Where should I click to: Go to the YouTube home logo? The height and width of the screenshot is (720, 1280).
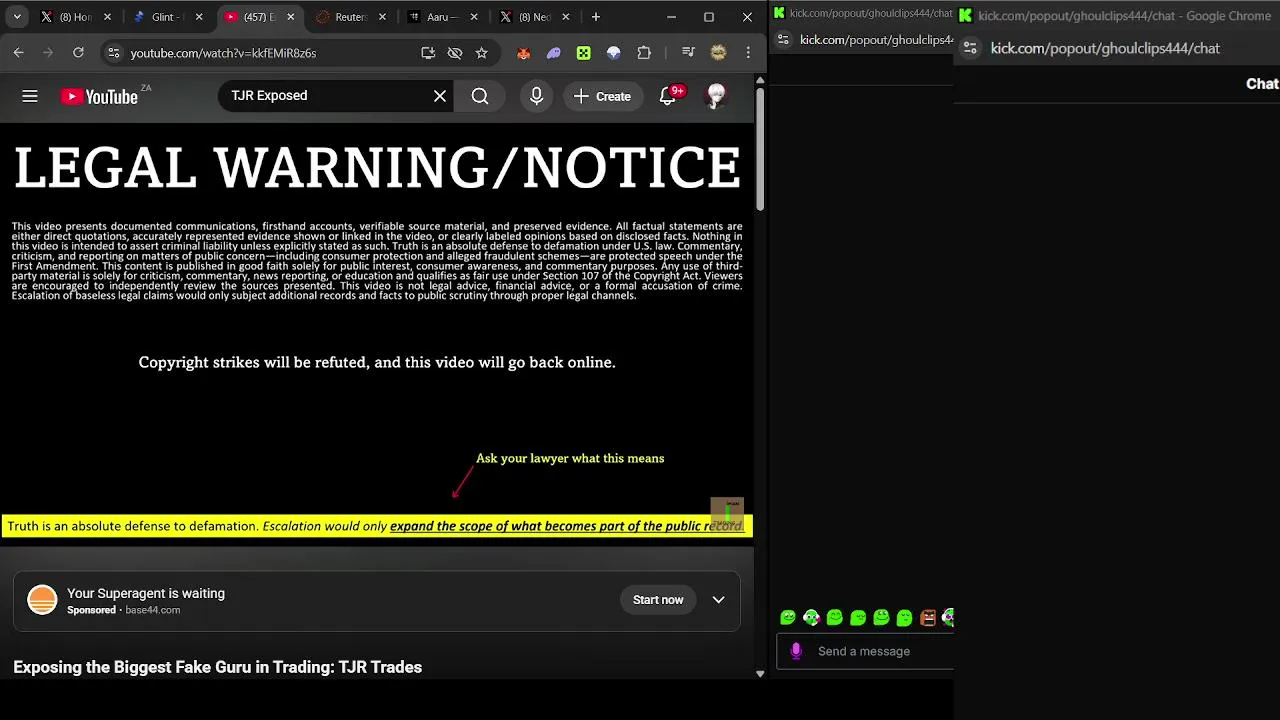[x=99, y=96]
